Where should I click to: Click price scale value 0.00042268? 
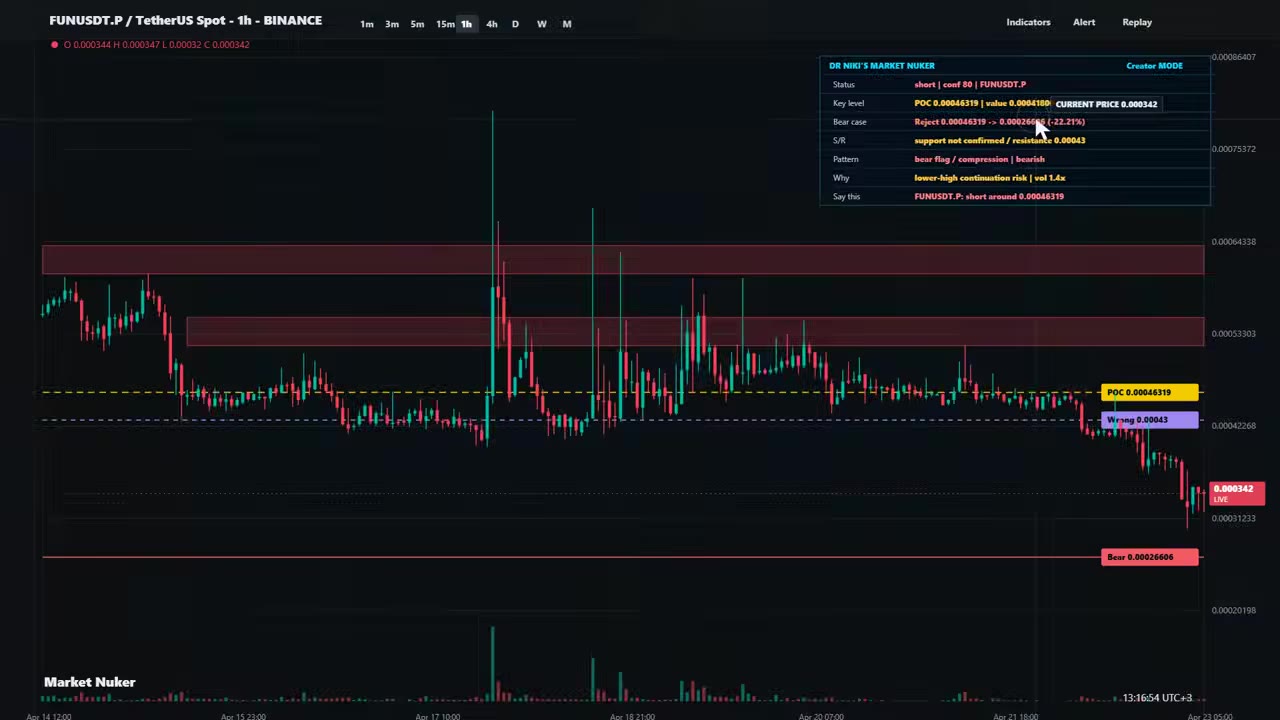click(1233, 425)
